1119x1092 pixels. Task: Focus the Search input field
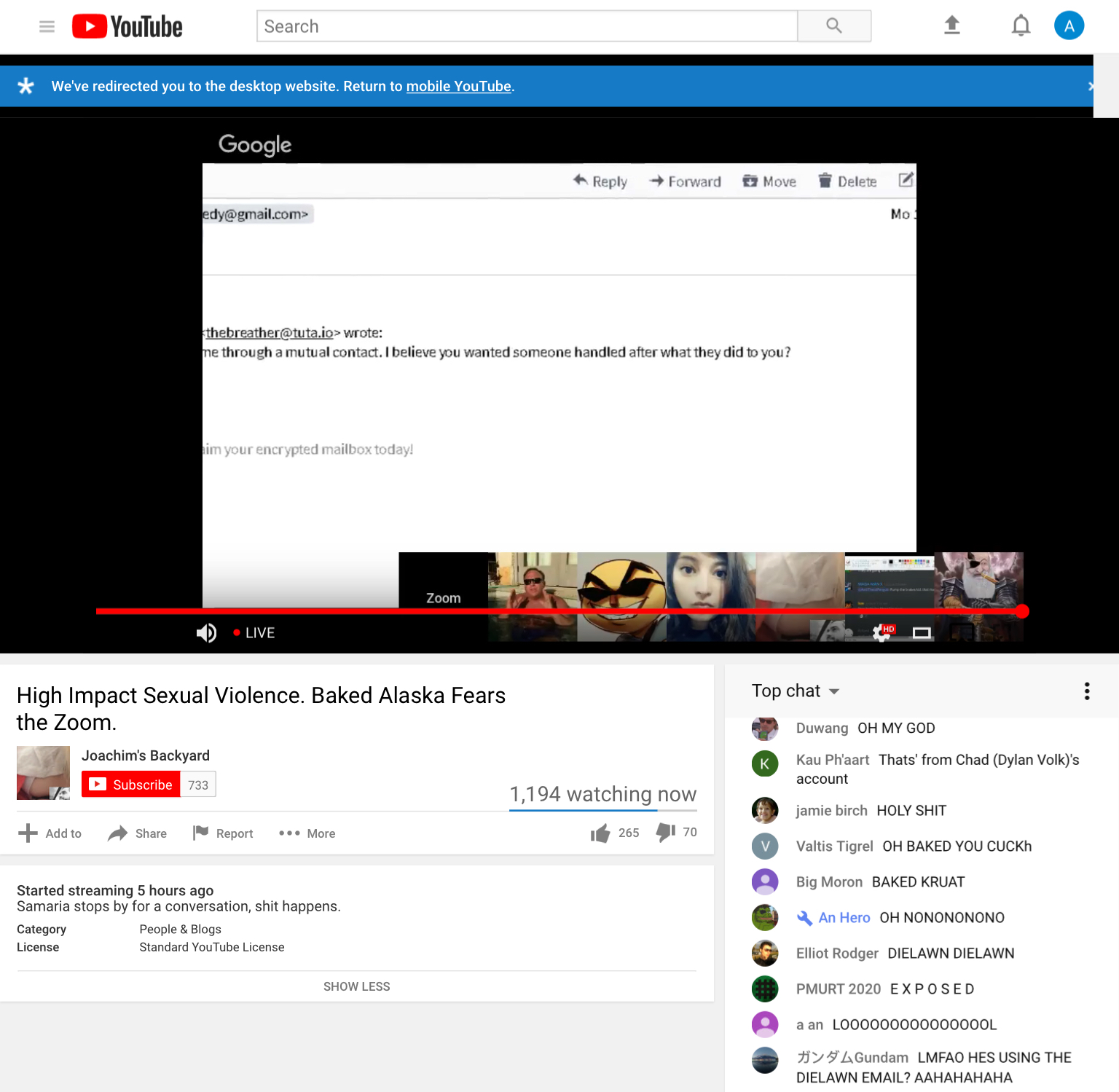(x=527, y=26)
